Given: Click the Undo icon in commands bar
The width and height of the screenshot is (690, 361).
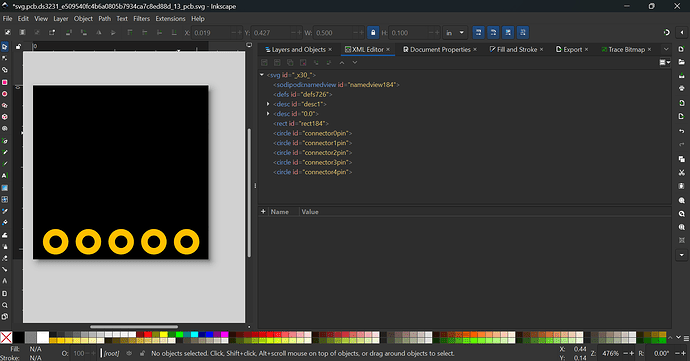Looking at the screenshot, I should click(682, 131).
